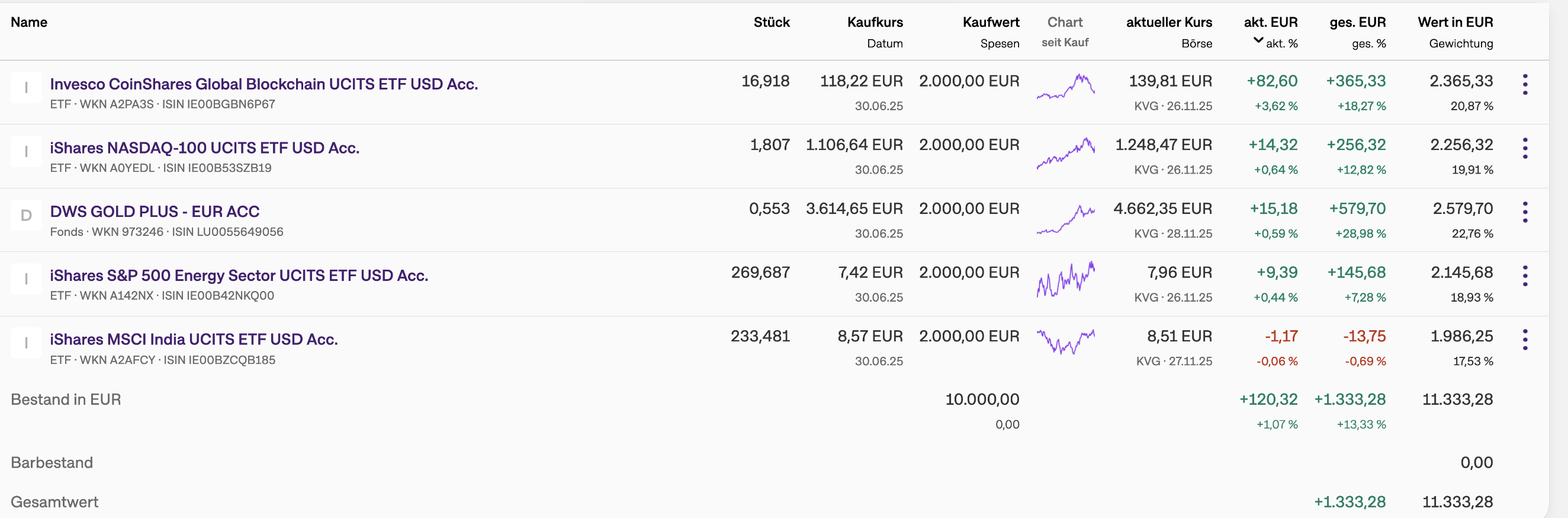Image resolution: width=1568 pixels, height=518 pixels.
Task: Sort by ges. EUR column header
Action: [x=1357, y=23]
